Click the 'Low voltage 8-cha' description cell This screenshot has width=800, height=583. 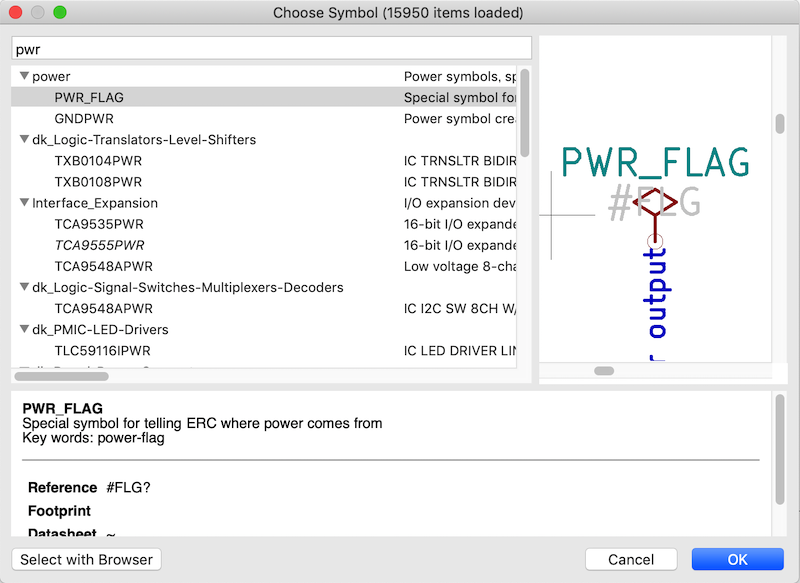460,266
